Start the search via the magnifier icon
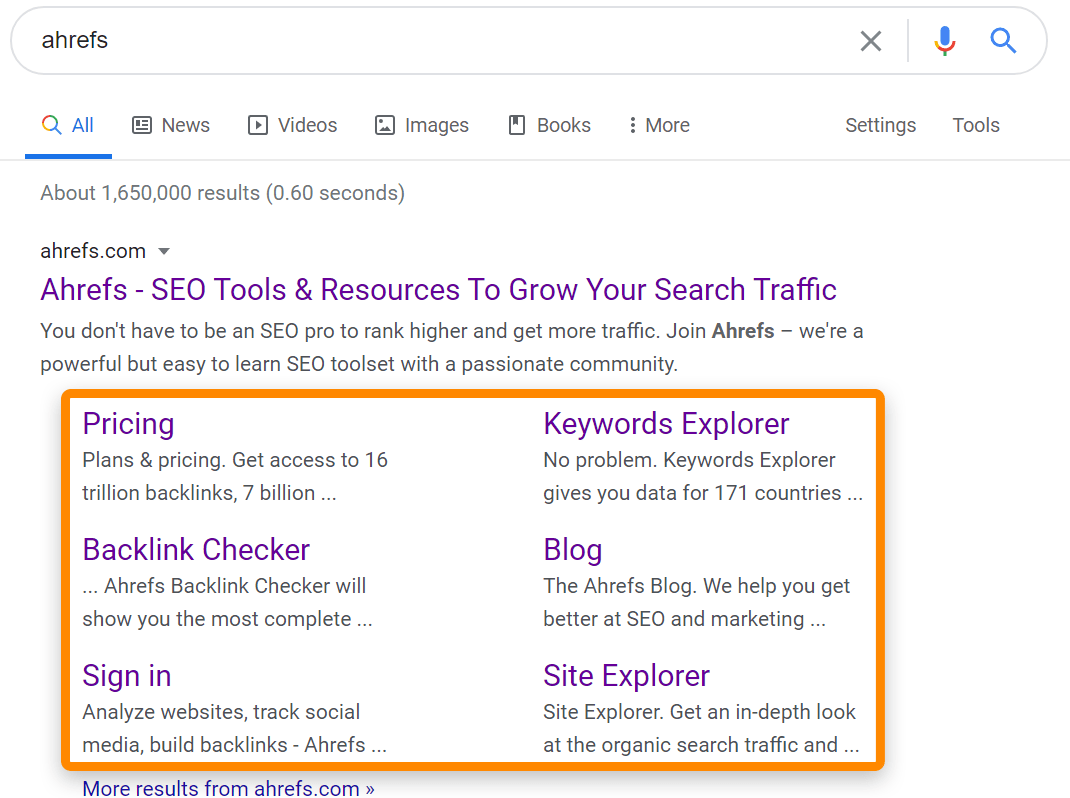Image resolution: width=1070 pixels, height=798 pixels. (1003, 41)
